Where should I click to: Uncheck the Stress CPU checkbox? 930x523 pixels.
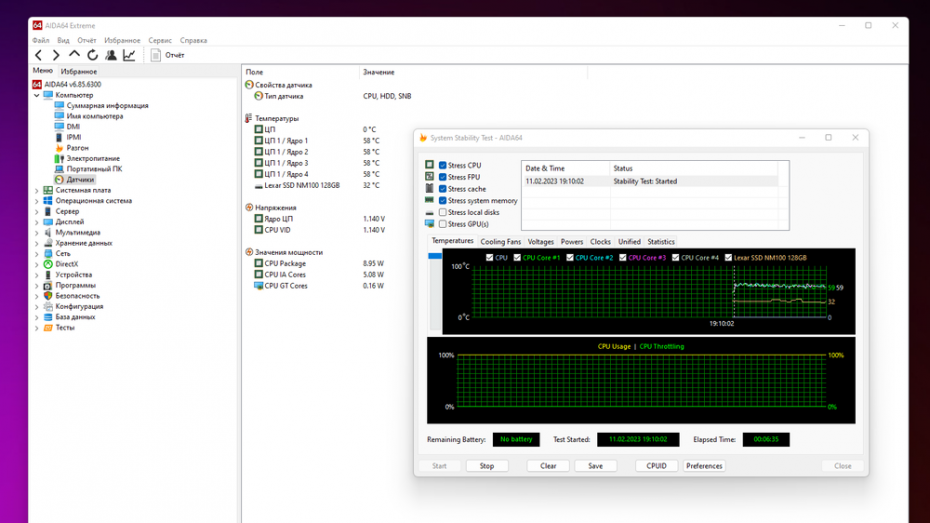tap(443, 165)
